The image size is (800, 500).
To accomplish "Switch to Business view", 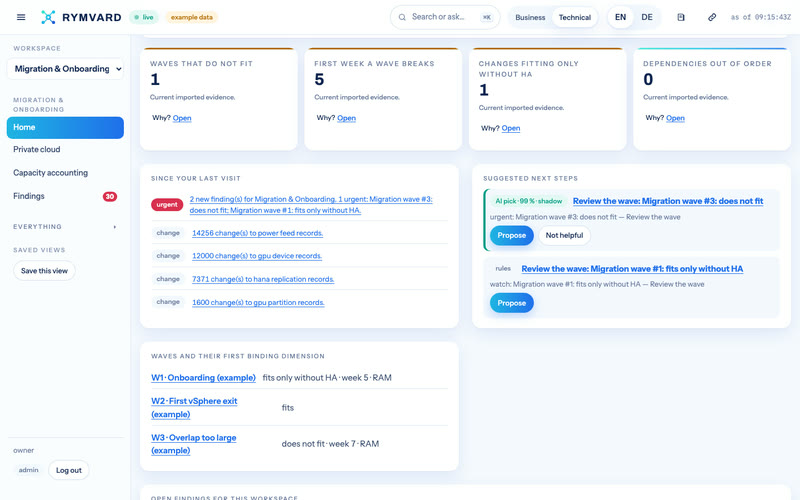I will tap(530, 17).
